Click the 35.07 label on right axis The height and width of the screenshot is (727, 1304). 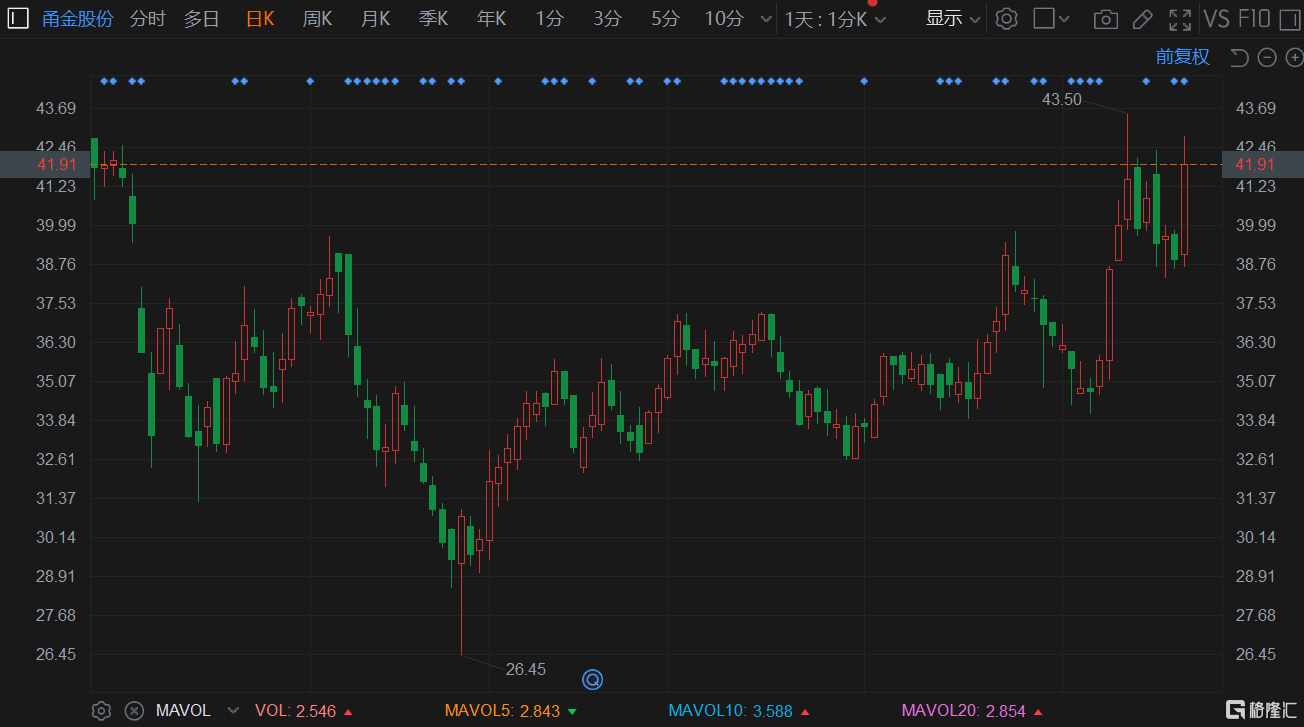coord(1256,381)
